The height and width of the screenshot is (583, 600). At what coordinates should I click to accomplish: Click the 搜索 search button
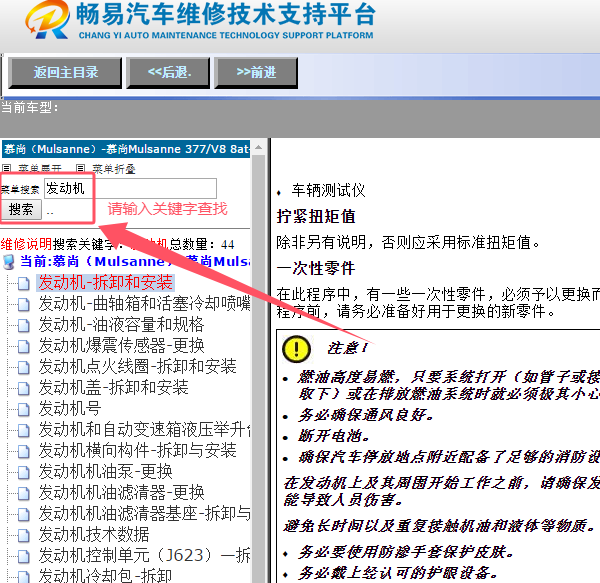coord(21,210)
